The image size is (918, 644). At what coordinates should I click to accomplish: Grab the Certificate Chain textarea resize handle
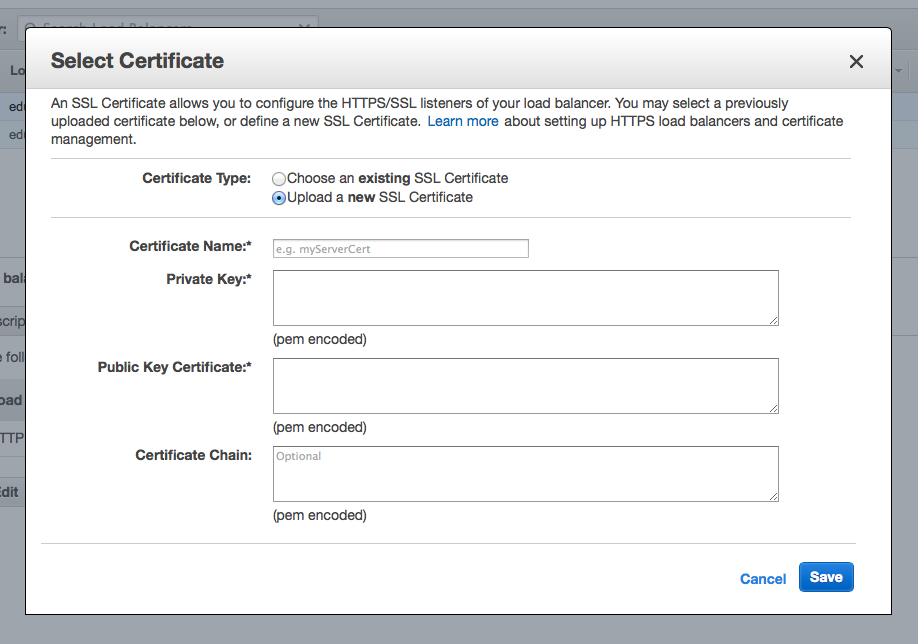773,496
